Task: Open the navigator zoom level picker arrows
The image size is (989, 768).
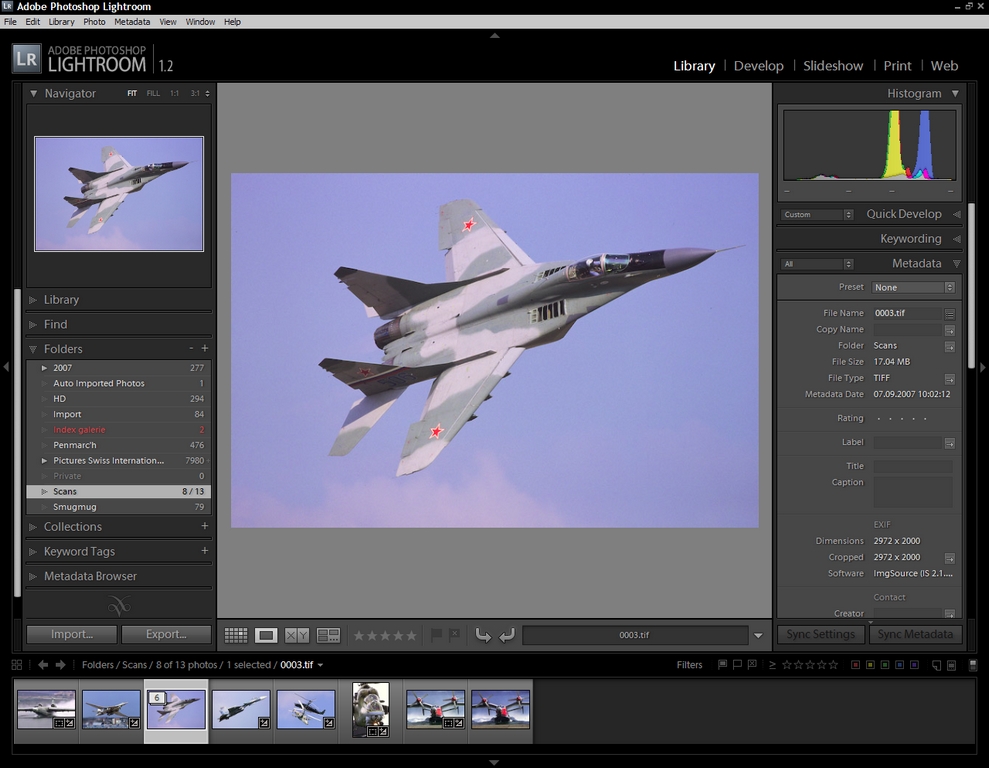Action: [x=208, y=93]
